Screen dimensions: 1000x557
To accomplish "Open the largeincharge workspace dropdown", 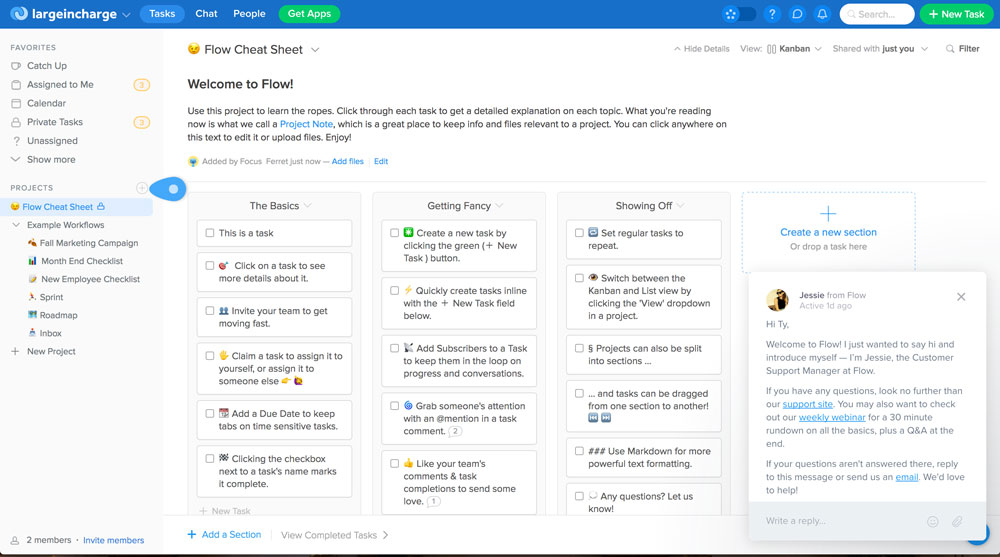I will [x=126, y=15].
